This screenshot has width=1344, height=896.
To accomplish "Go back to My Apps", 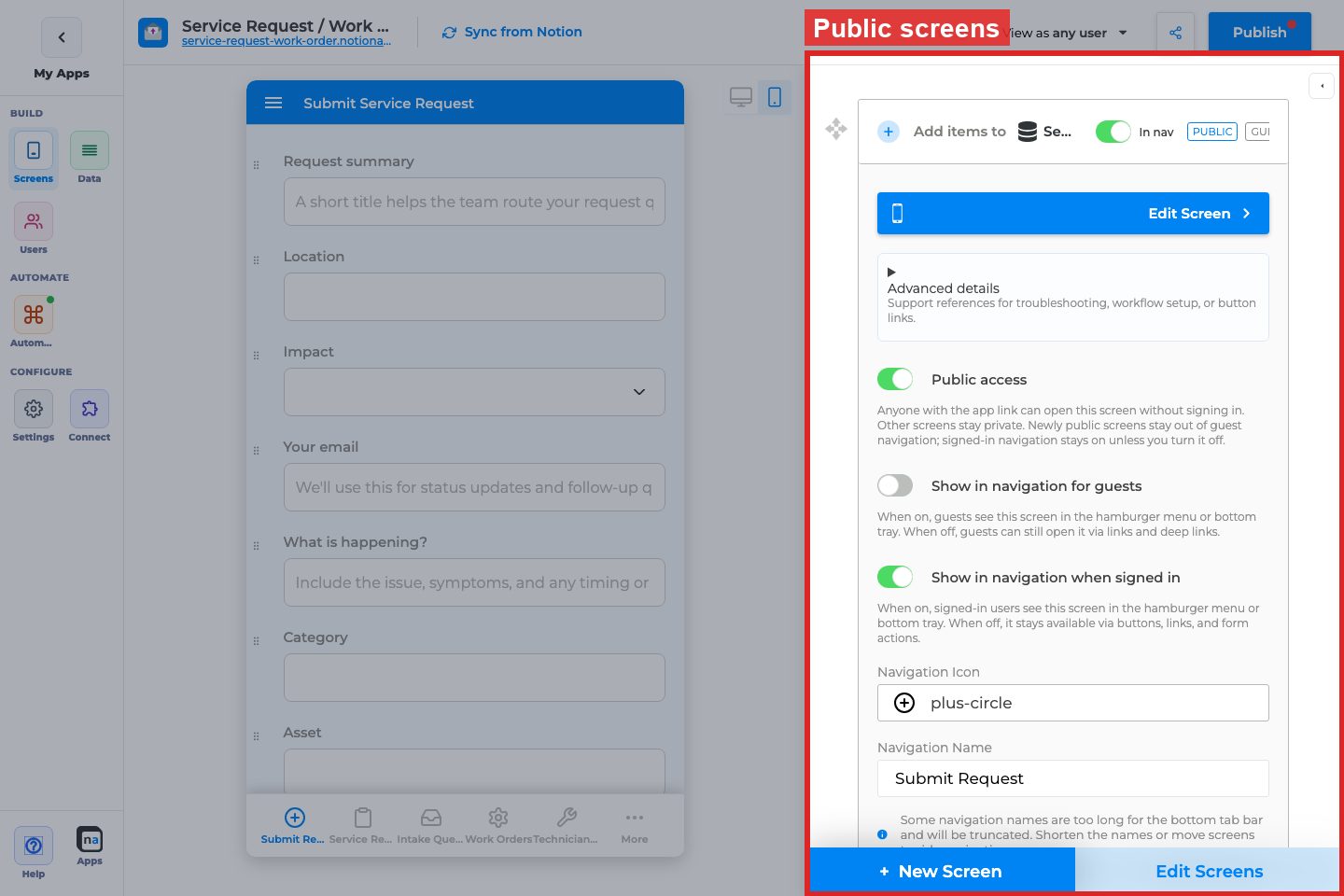I will 62,37.
